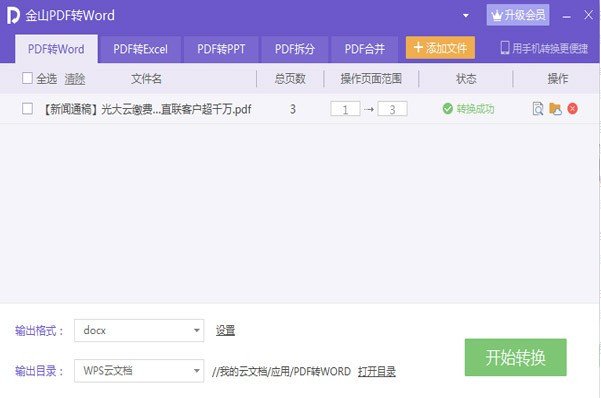Open the output folder icon for the file
The width and height of the screenshot is (601, 398).
tap(555, 109)
